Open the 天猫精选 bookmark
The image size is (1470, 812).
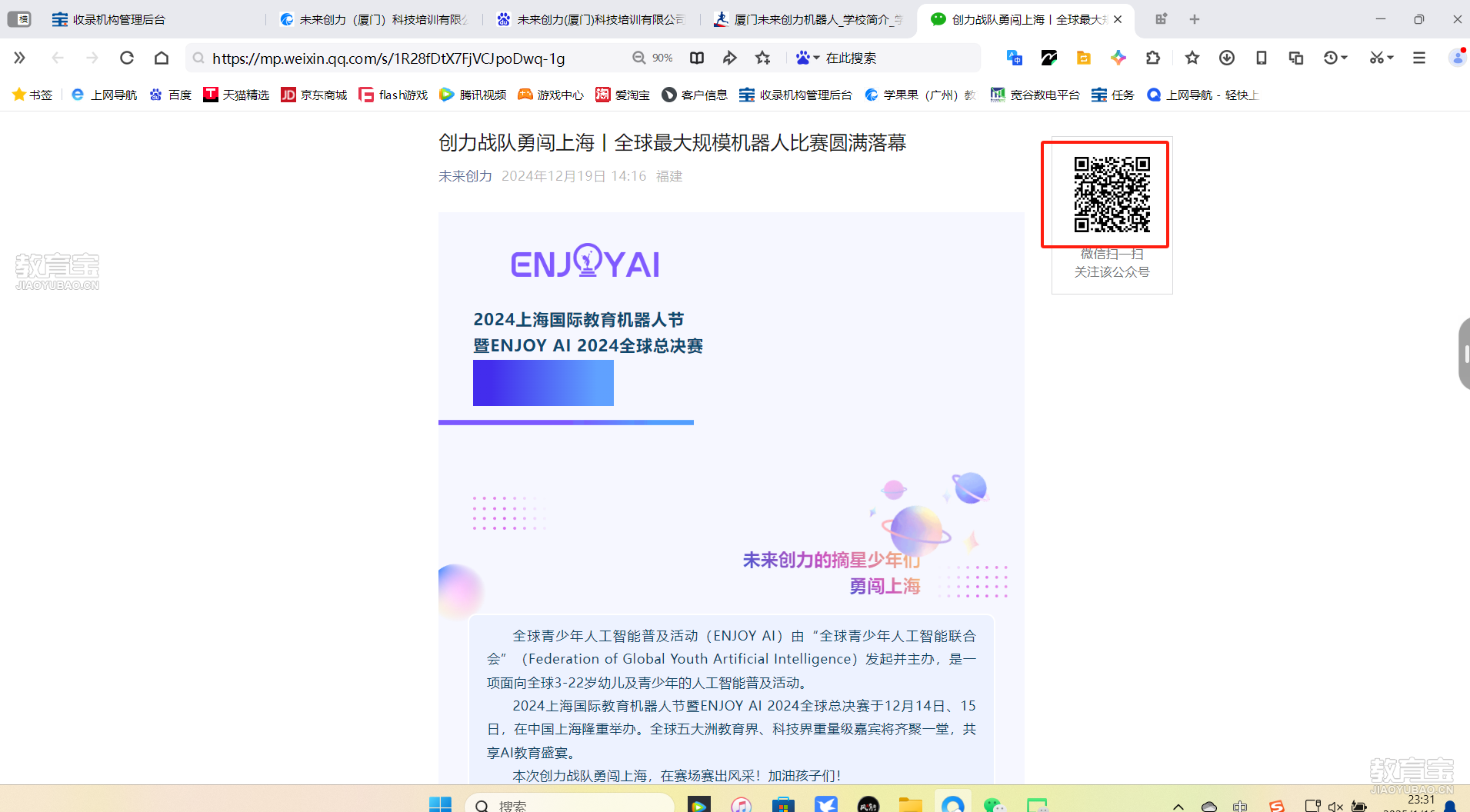click(236, 95)
